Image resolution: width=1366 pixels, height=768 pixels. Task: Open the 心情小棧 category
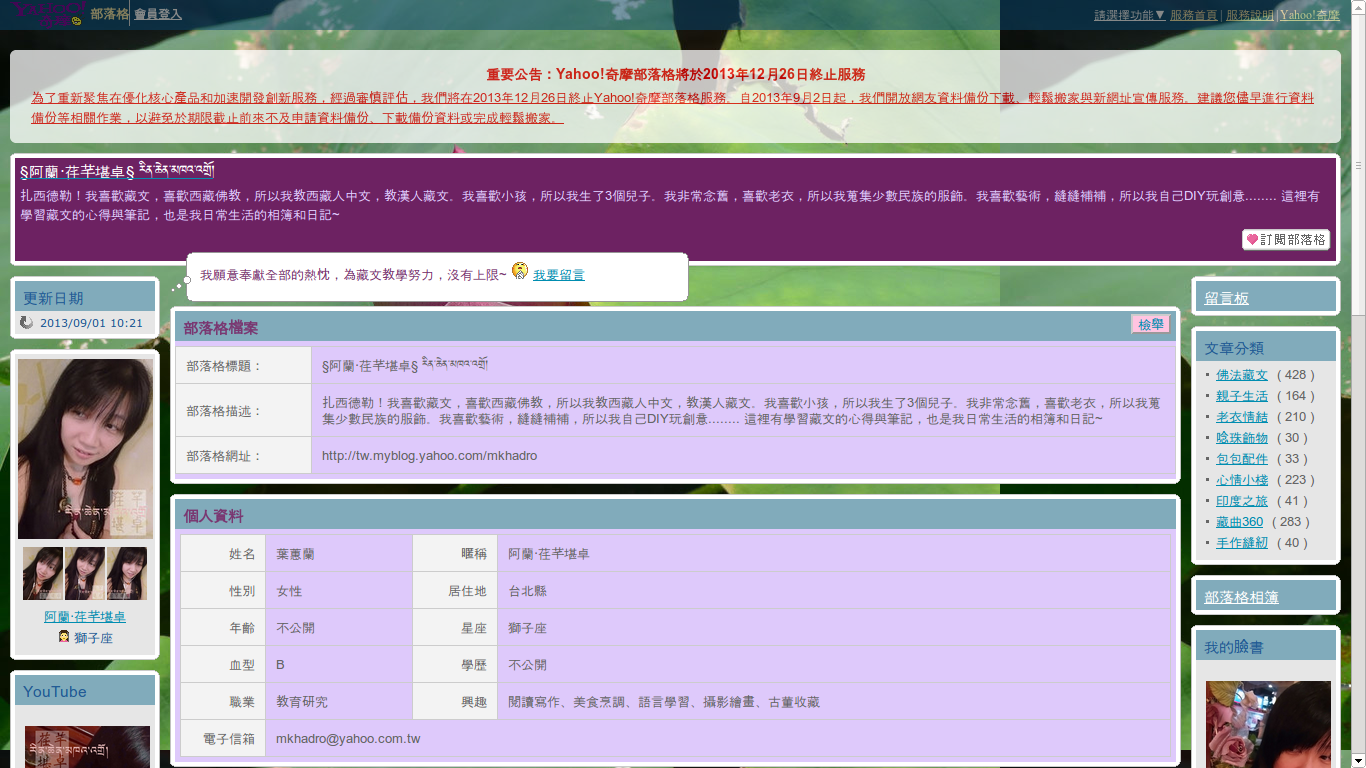pyautogui.click(x=1241, y=480)
